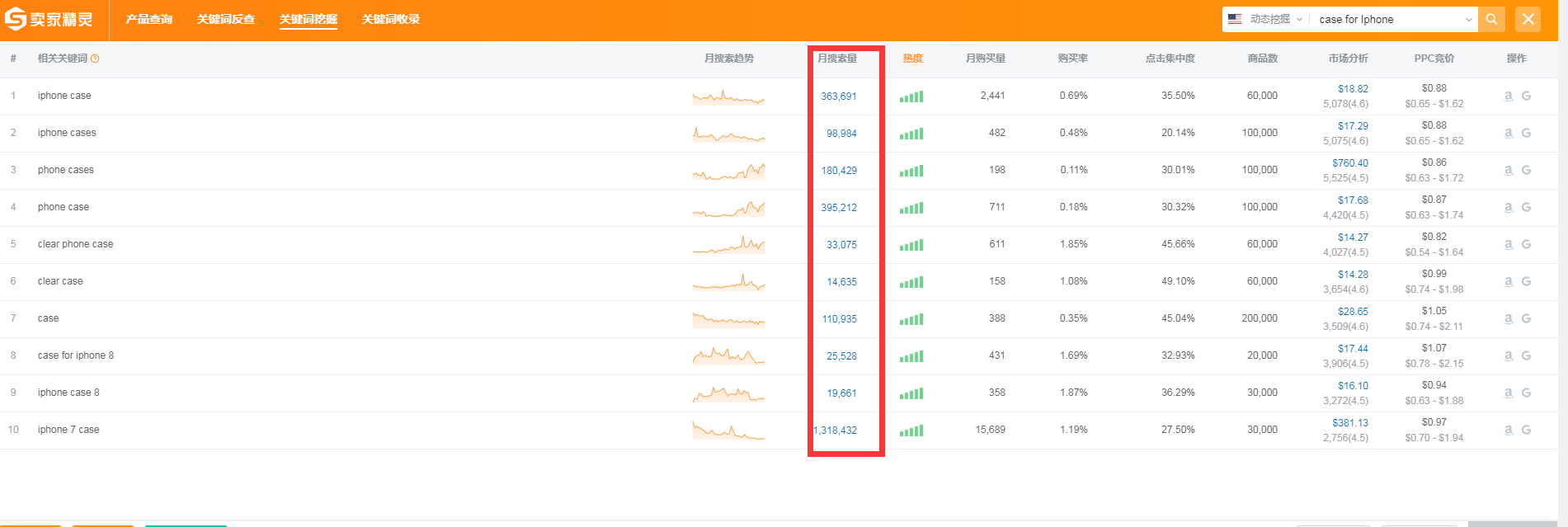View search trend chart for iphone case
Screen dimensions: 1568x527
728,97
